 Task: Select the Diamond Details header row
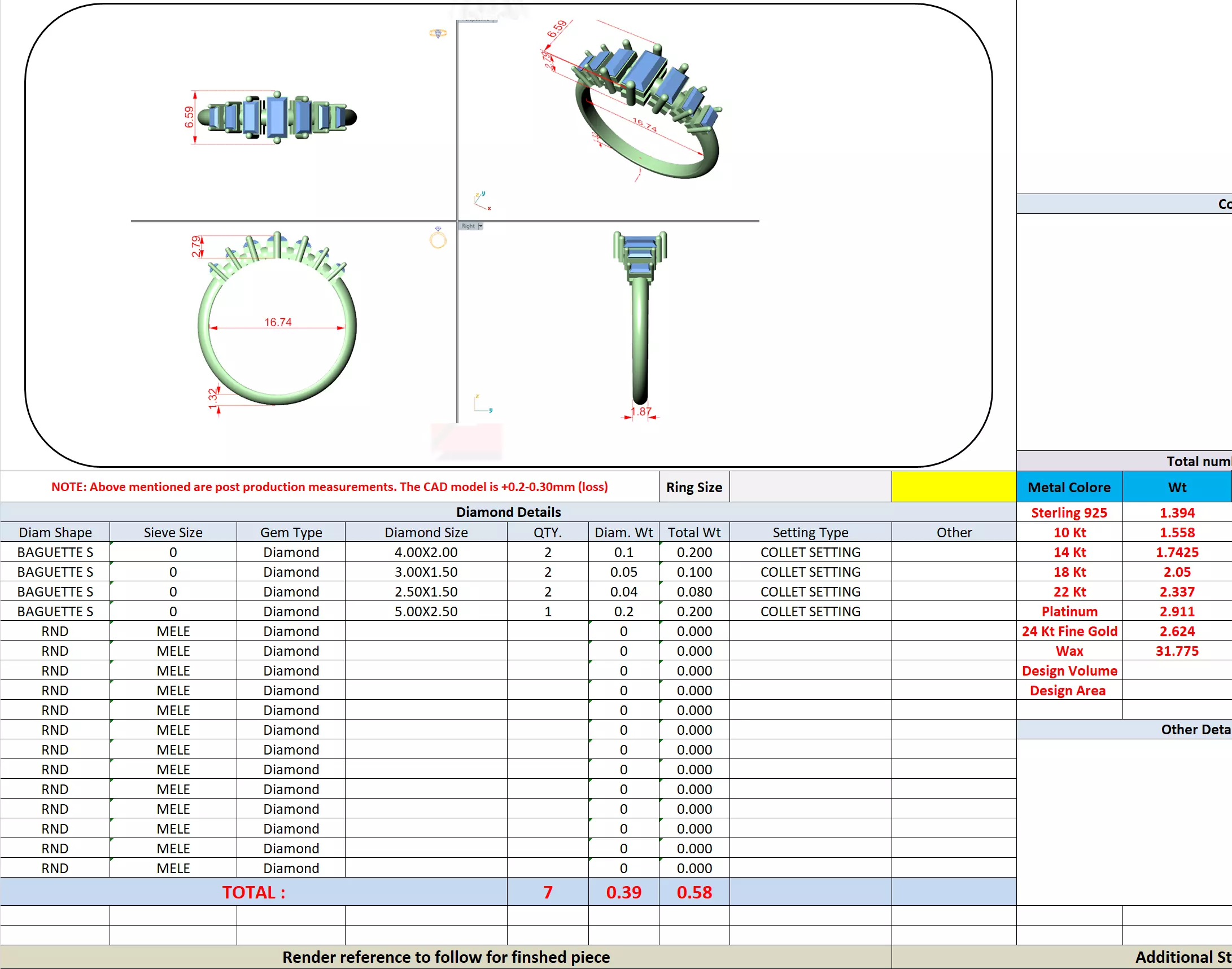pyautogui.click(x=508, y=512)
